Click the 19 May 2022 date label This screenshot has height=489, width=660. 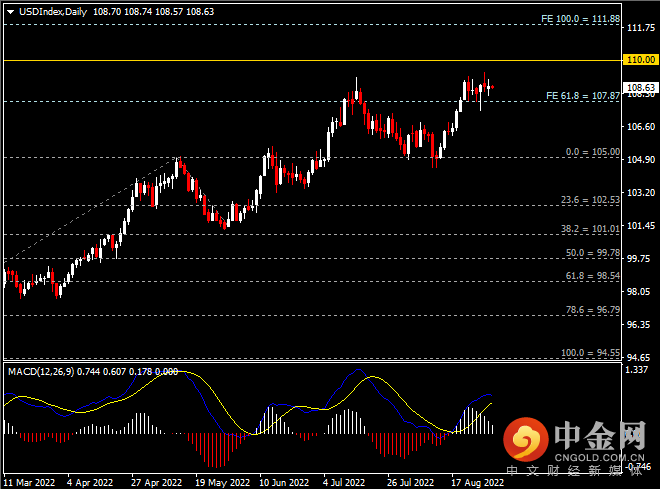coord(223,483)
